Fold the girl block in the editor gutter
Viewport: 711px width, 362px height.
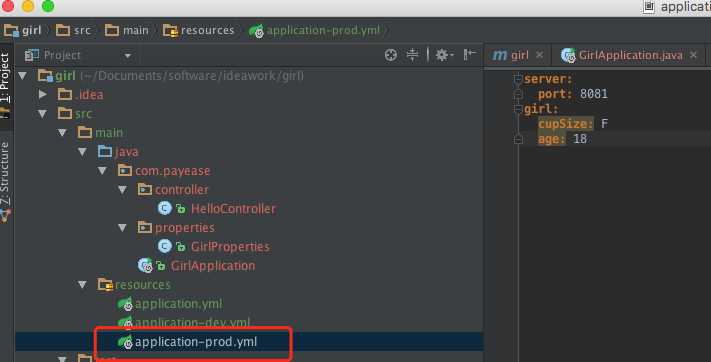coord(518,109)
